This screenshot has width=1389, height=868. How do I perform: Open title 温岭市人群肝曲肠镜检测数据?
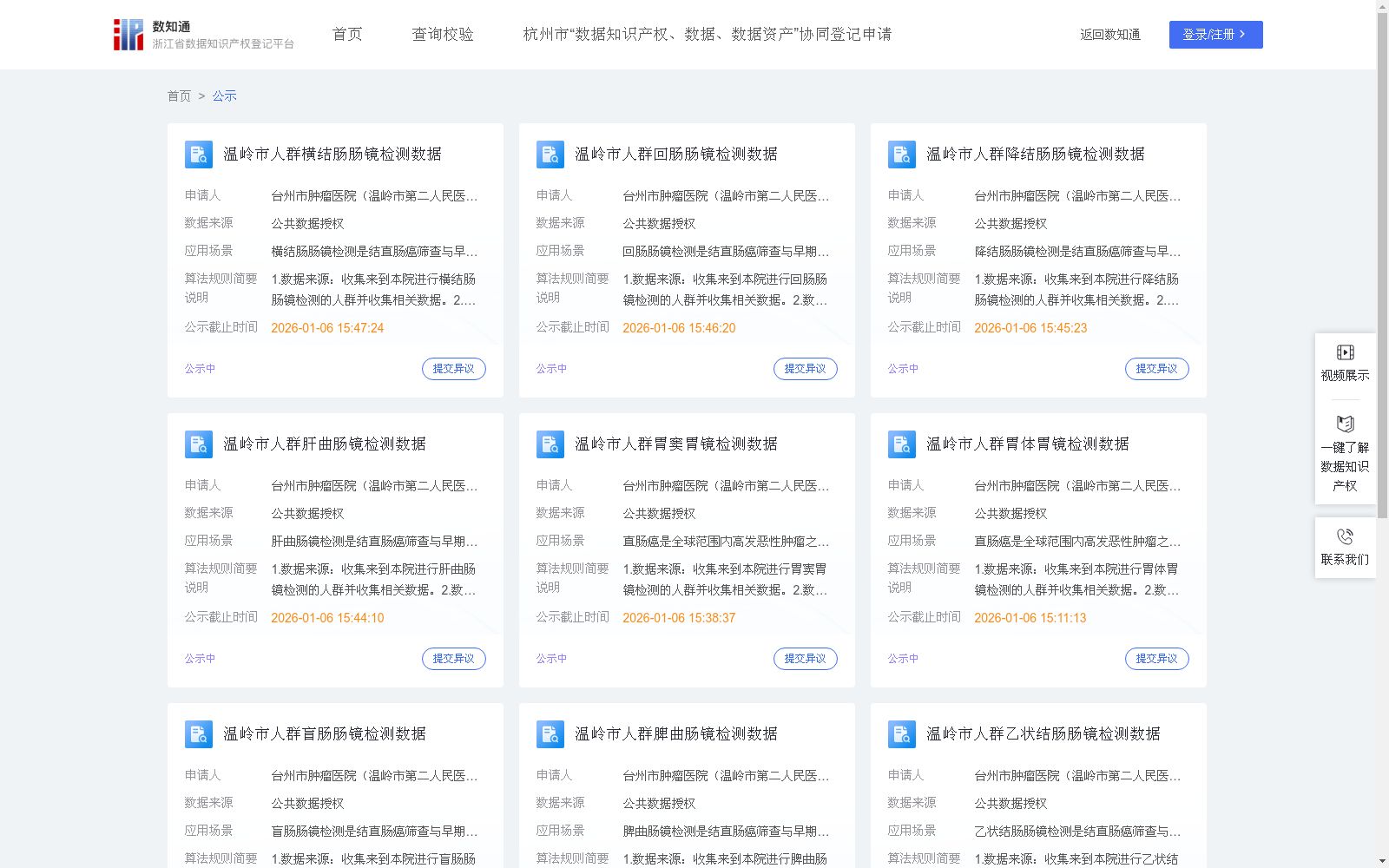tap(325, 444)
